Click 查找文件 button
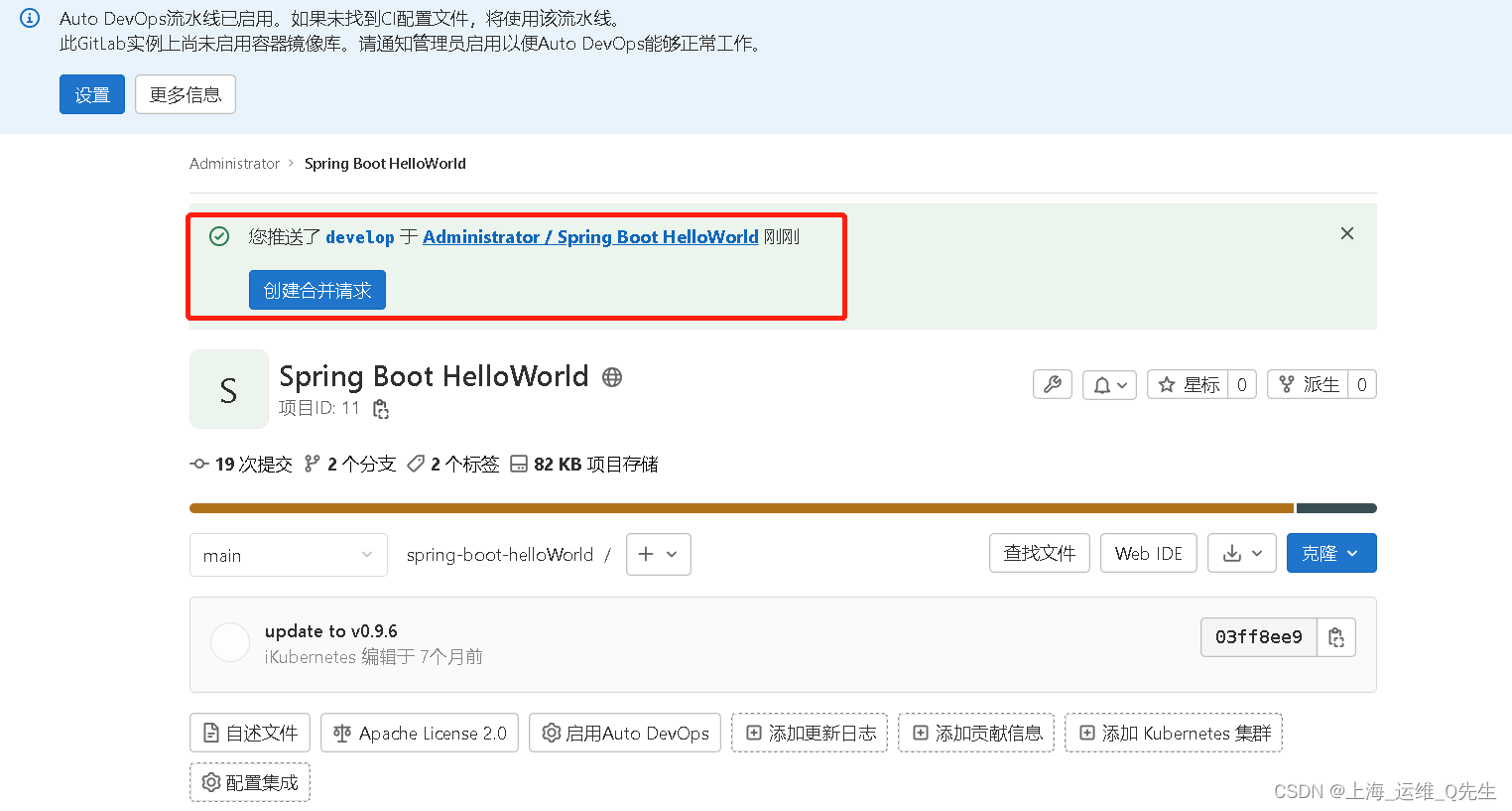The width and height of the screenshot is (1512, 811). (x=1040, y=553)
